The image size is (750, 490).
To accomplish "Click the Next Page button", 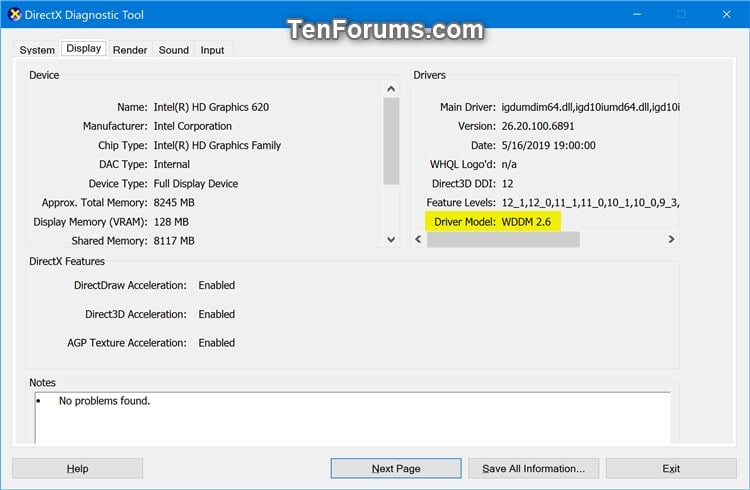I will pos(396,468).
